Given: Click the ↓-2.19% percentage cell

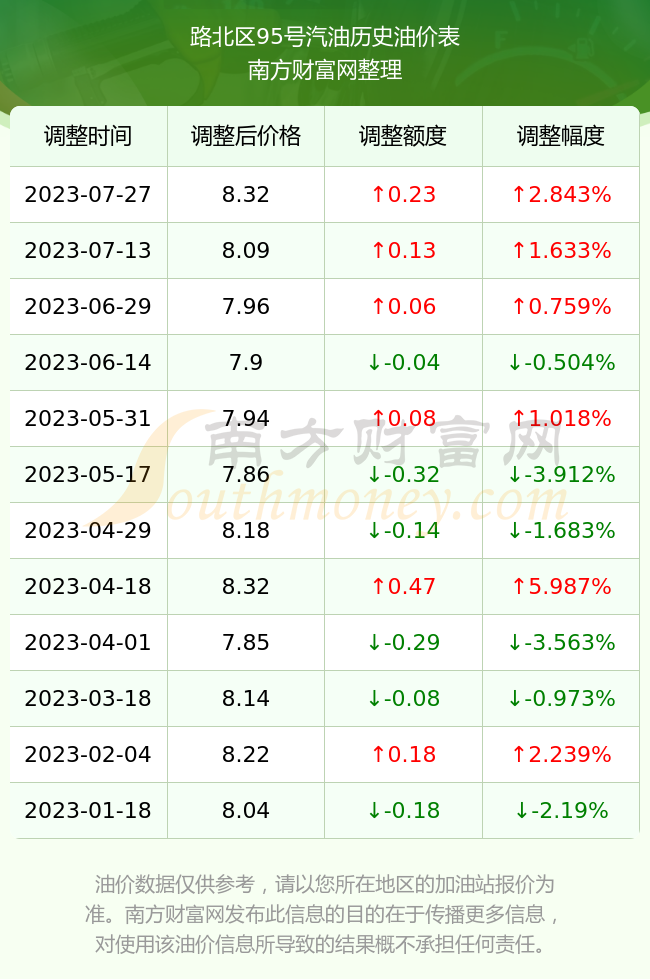Looking at the screenshot, I should pyautogui.click(x=561, y=811).
